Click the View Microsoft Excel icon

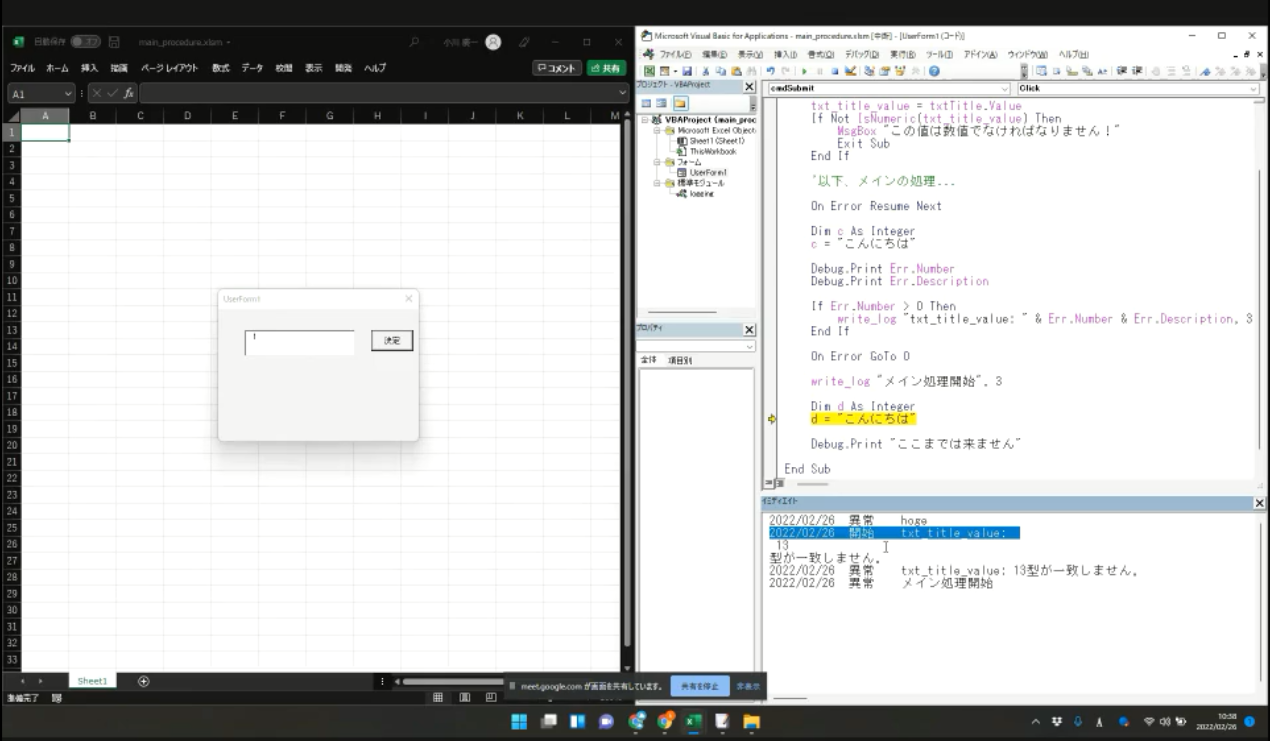(x=649, y=71)
